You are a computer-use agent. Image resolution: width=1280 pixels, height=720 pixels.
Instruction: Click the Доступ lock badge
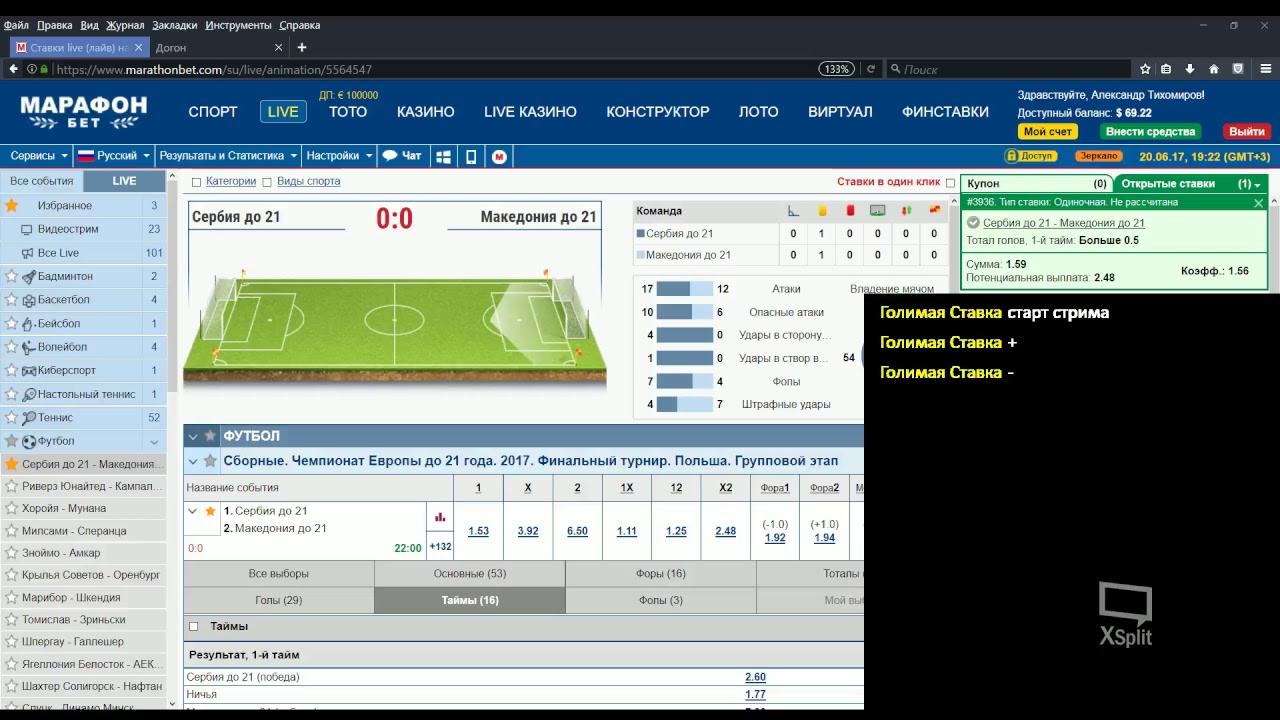1030,156
